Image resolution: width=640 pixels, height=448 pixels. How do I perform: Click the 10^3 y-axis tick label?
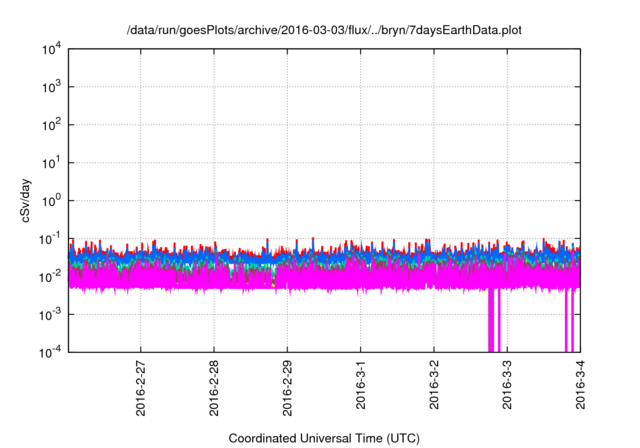(51, 87)
